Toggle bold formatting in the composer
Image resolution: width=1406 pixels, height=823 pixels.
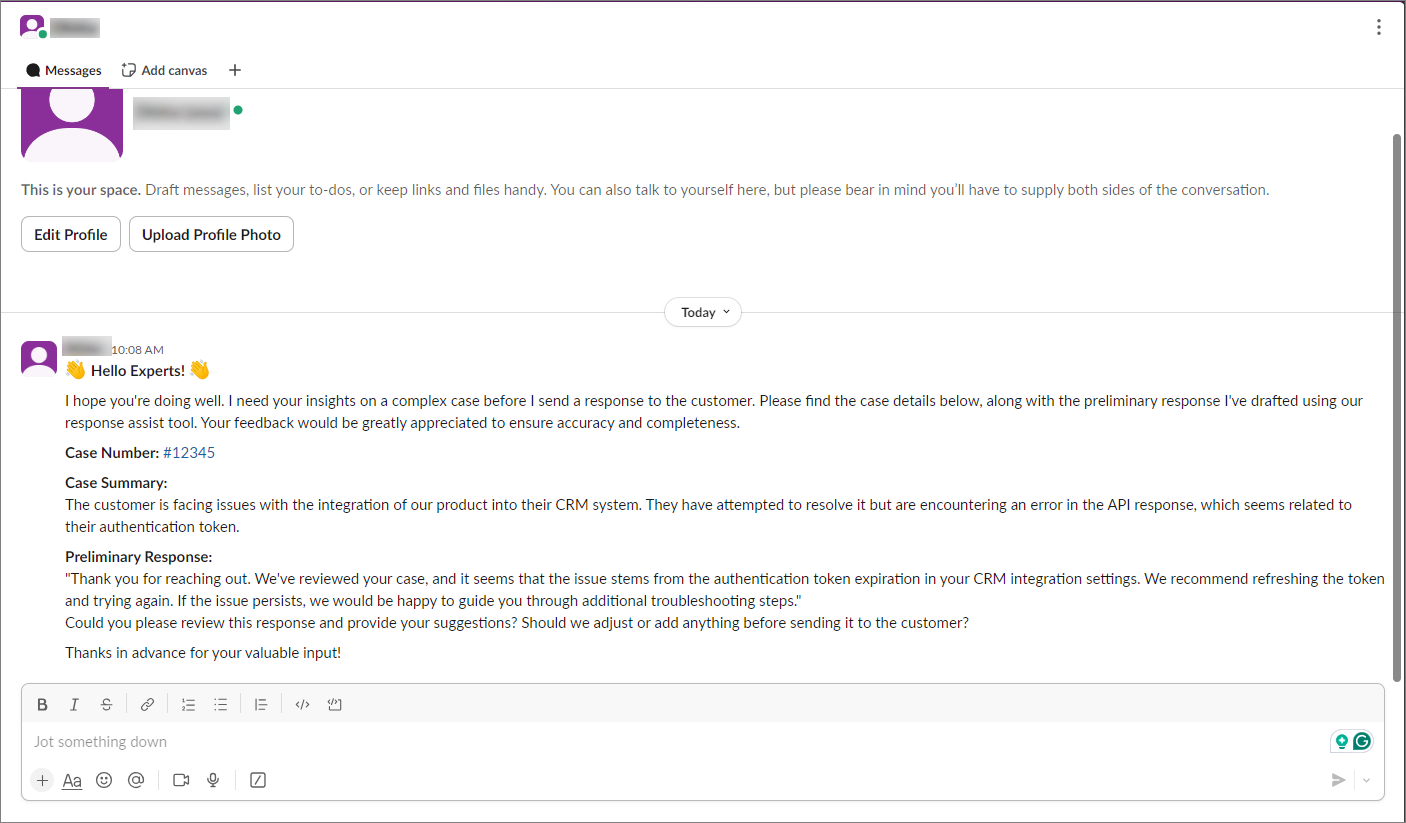pos(42,705)
